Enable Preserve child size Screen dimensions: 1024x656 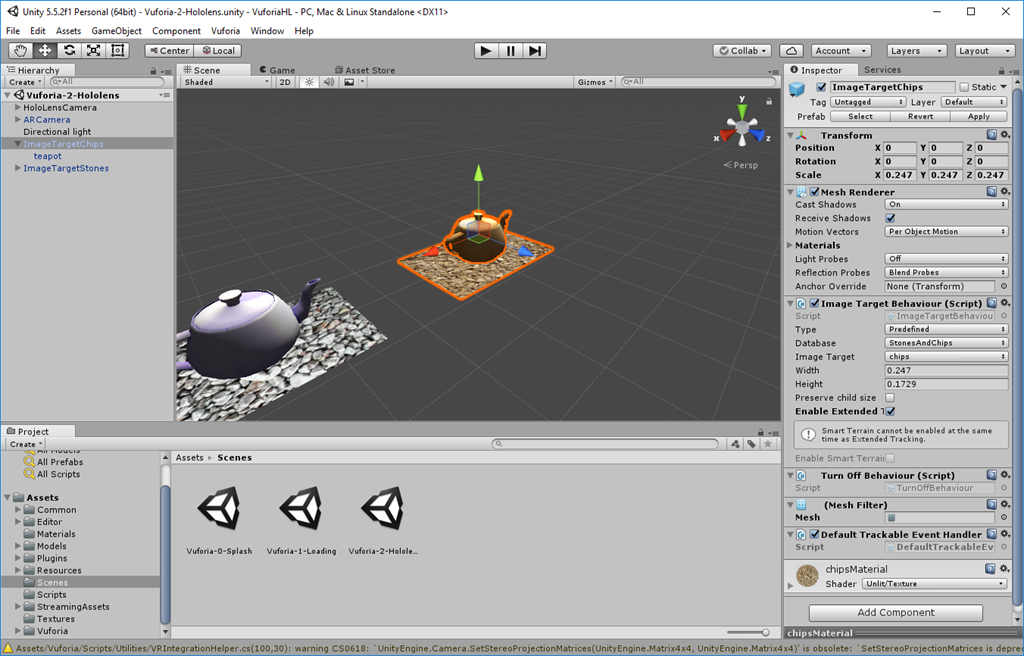890,397
